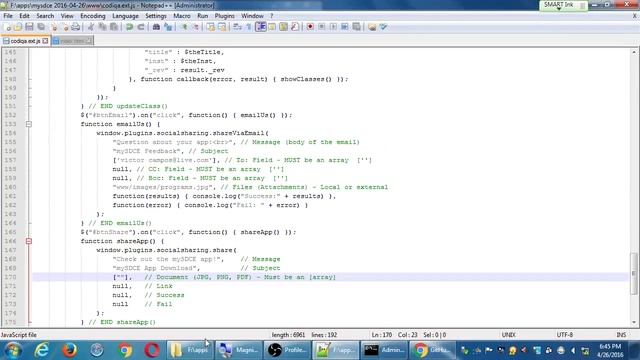Click the Save All toolbar icon
The height and width of the screenshot is (360, 640).
[x=41, y=27]
